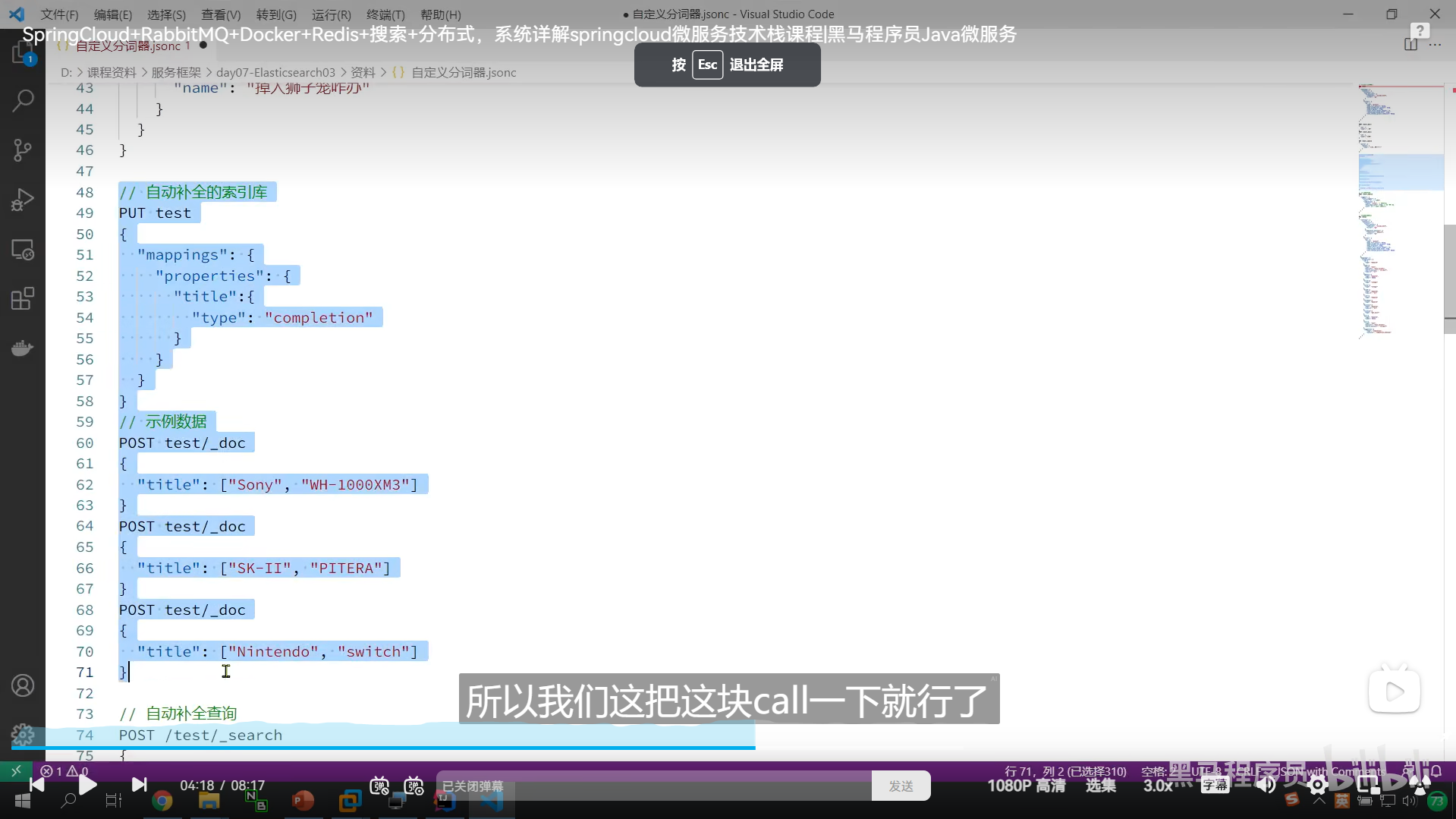Open Remote Explorer view in activity bar
The height and width of the screenshot is (819, 1456).
click(23, 250)
